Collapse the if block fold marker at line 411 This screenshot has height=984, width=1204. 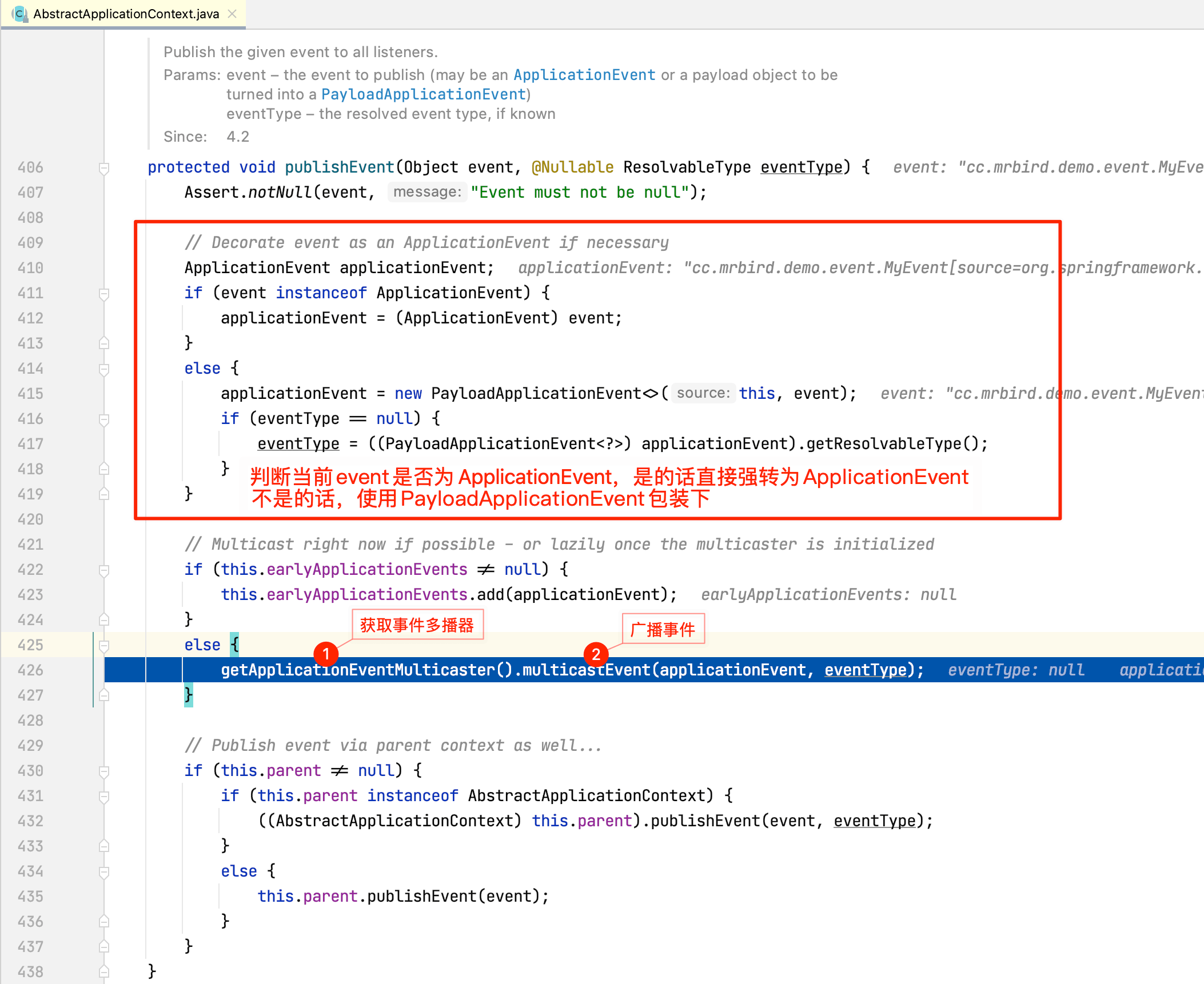104,294
